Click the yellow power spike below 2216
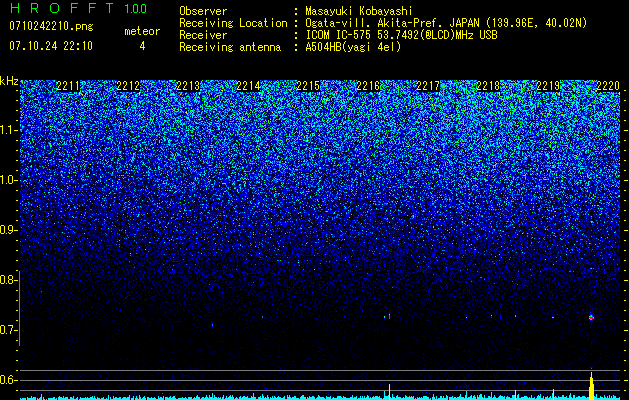Viewport: 629px width, 400px height. click(389, 392)
